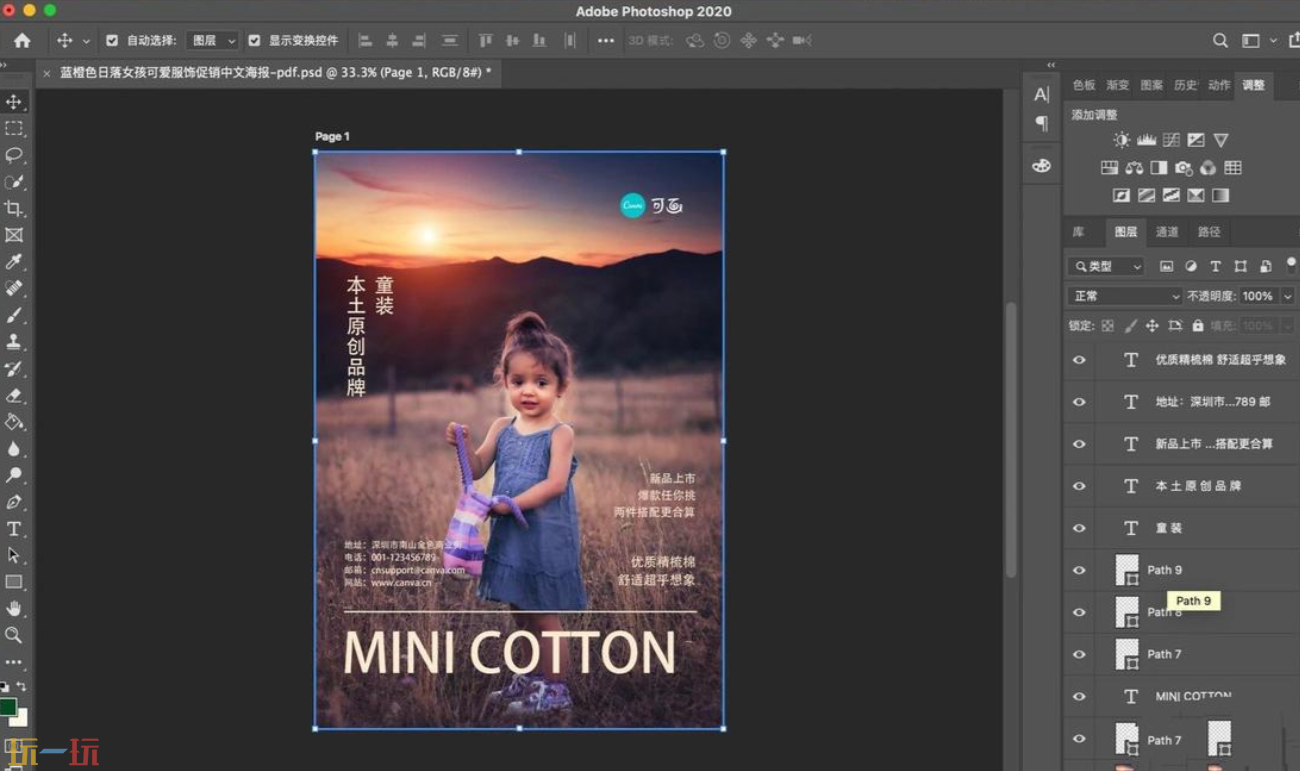1300x771 pixels.
Task: Click the foreground color swatch
Action: pos(8,707)
